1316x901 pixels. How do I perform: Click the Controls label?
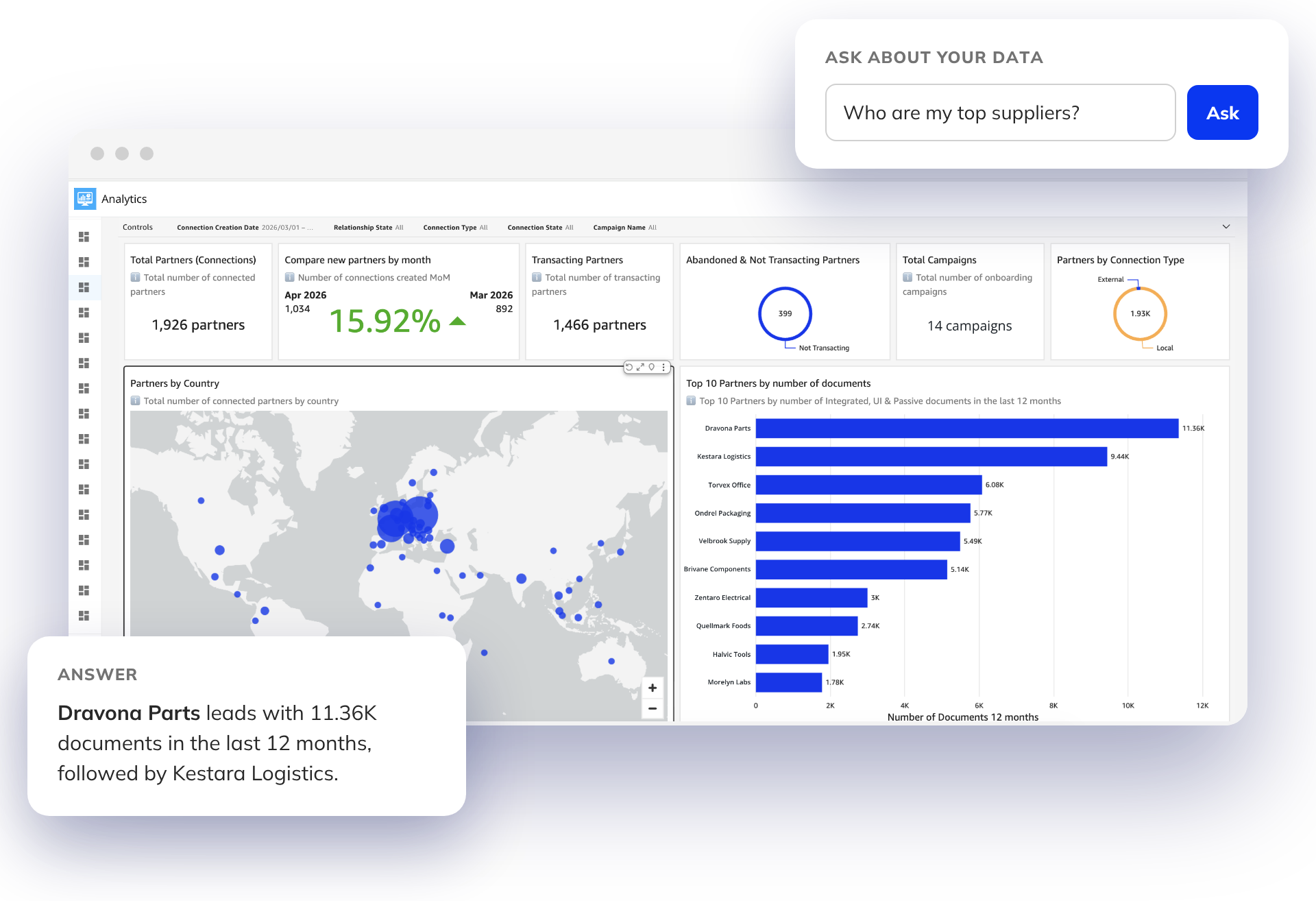[x=138, y=228]
